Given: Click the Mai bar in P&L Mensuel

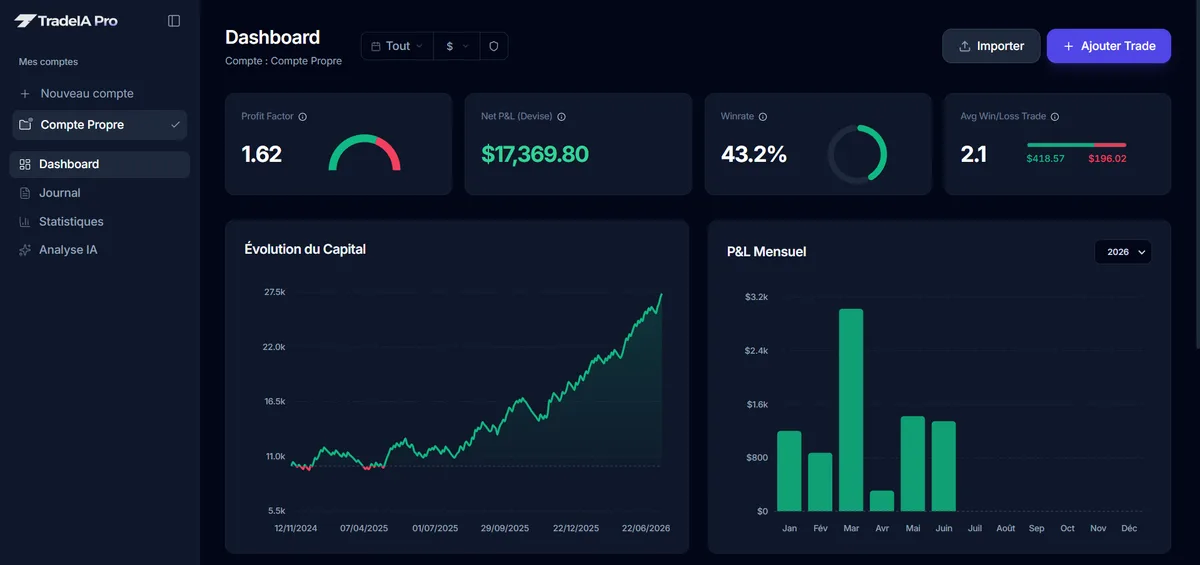Looking at the screenshot, I should (913, 464).
